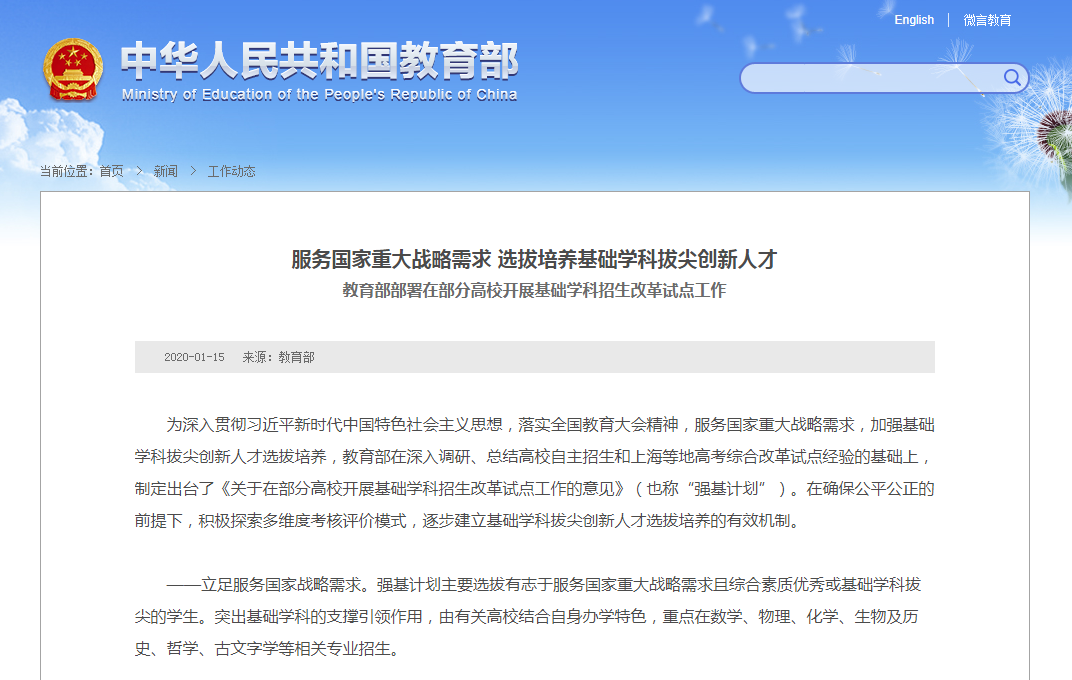Image resolution: width=1072 pixels, height=680 pixels.
Task: Click the paragraph beginning 为深入贯彻习近平新时代
Action: coord(535,473)
